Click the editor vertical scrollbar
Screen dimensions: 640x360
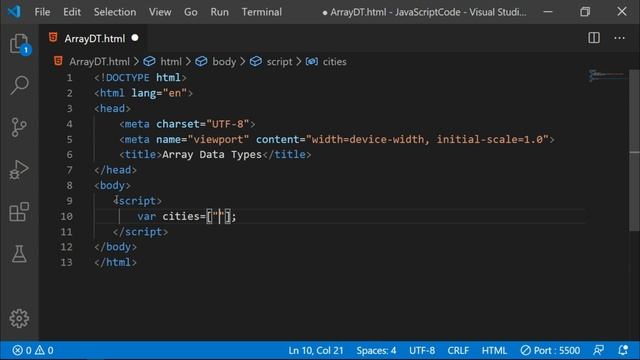pyautogui.click(x=634, y=151)
